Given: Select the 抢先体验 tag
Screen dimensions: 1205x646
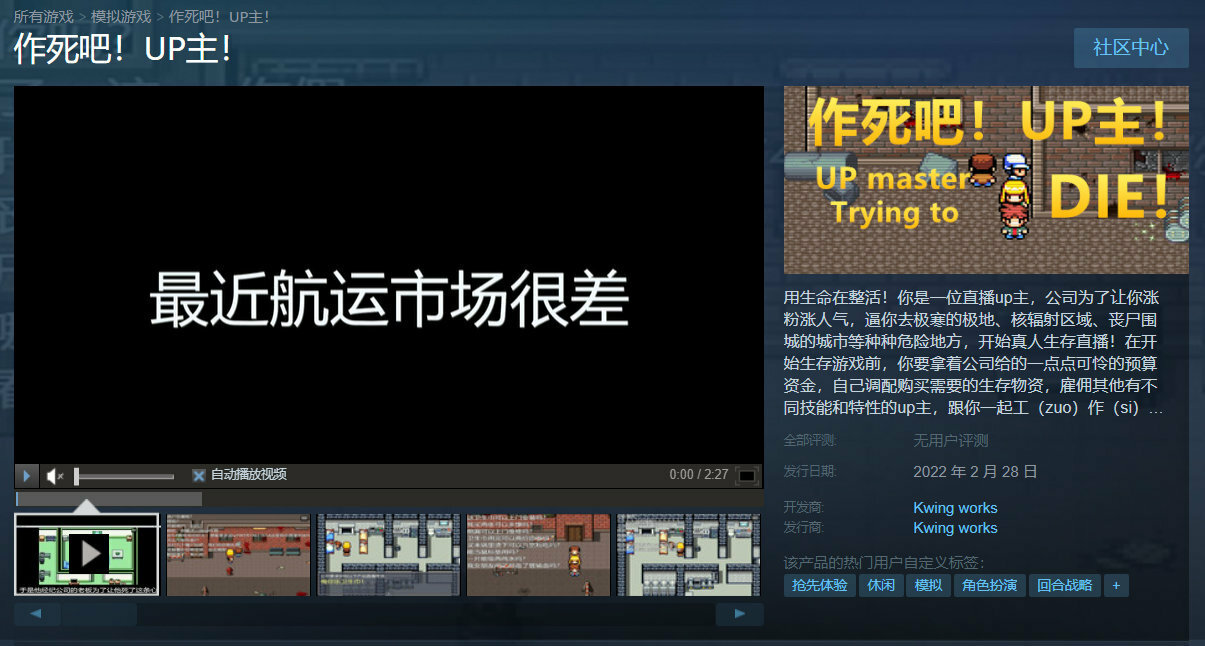Looking at the screenshot, I should pyautogui.click(x=819, y=585).
